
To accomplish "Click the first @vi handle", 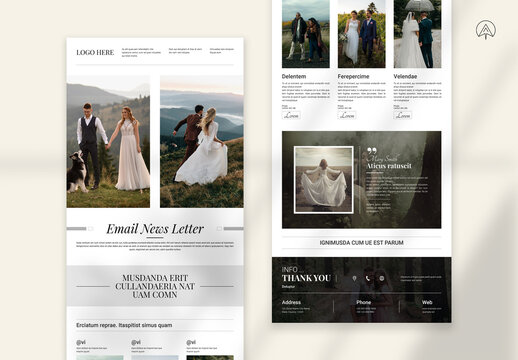I will 81,342.
